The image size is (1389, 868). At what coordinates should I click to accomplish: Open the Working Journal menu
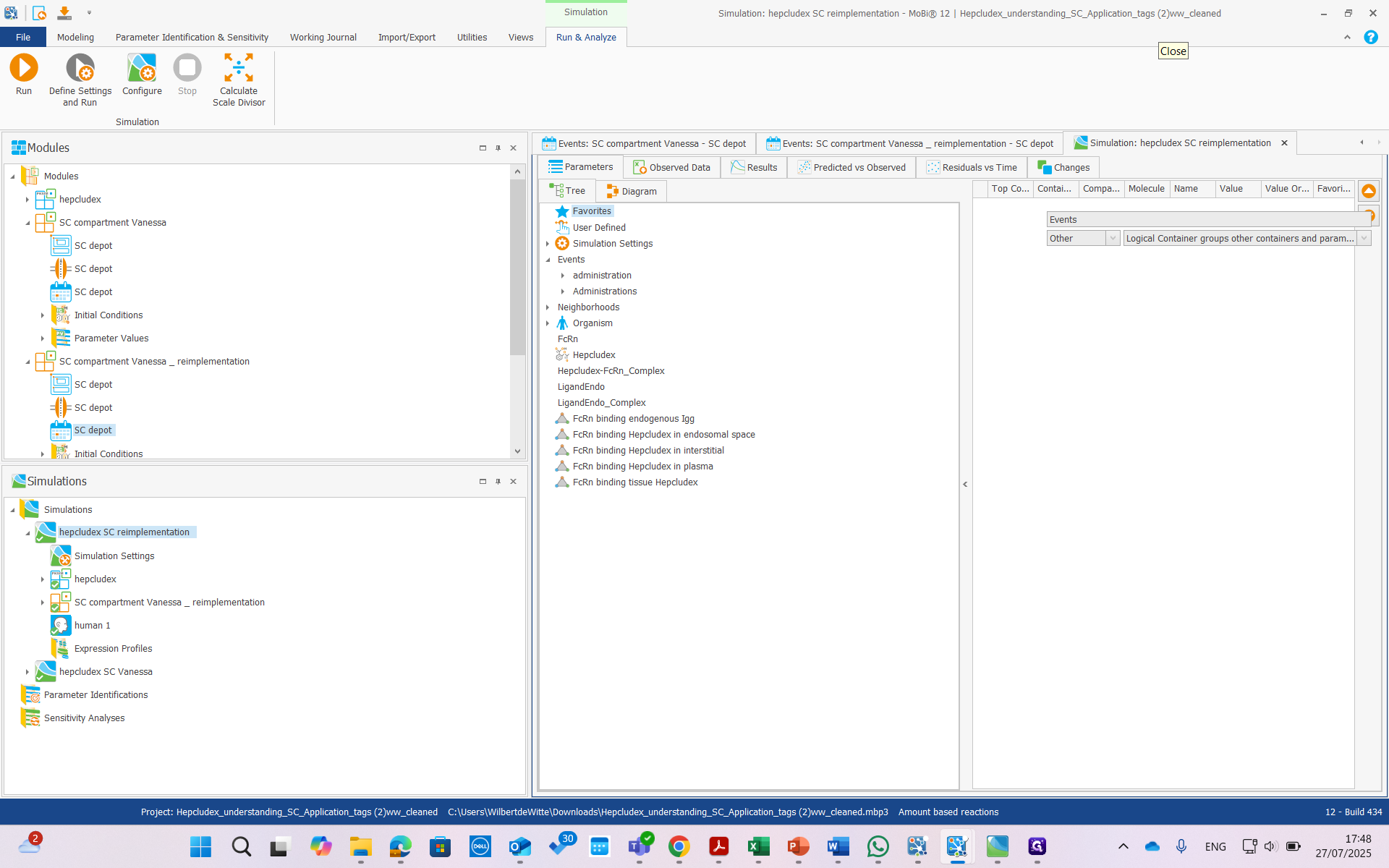(323, 38)
